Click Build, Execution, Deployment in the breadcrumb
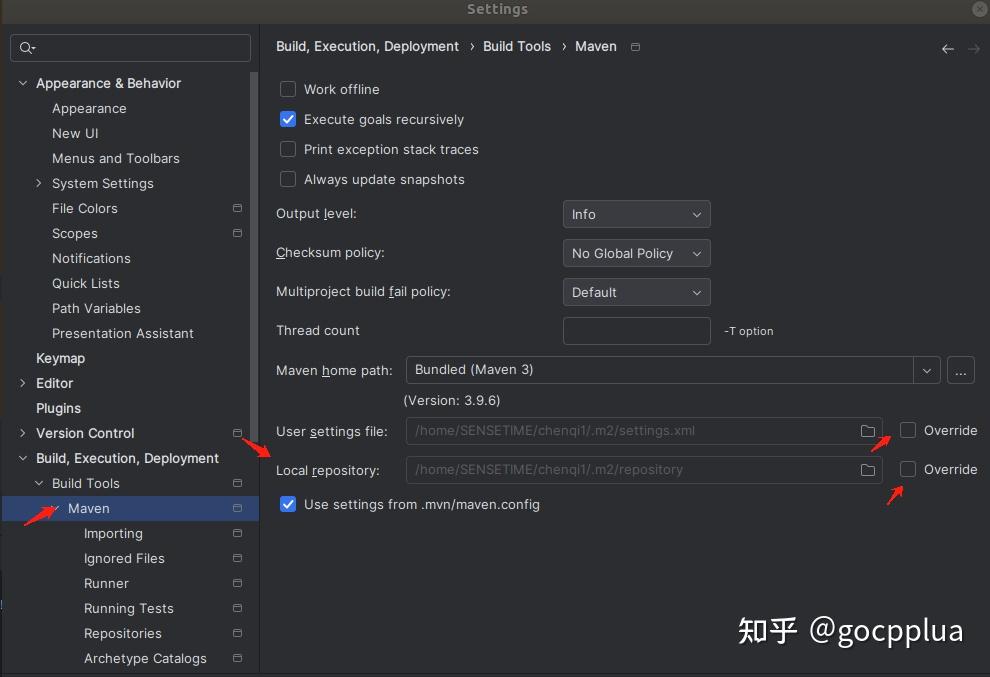The image size is (990, 677). coord(367,46)
